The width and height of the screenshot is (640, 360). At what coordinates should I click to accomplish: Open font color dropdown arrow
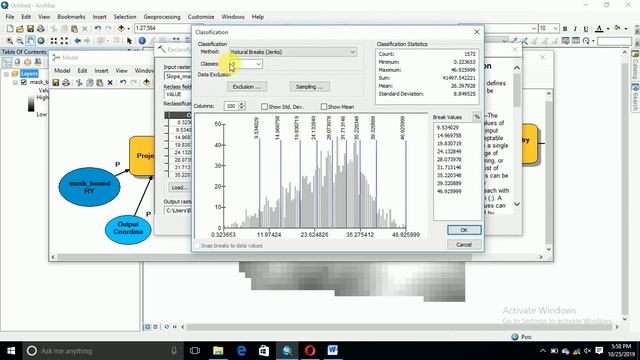coord(608,29)
